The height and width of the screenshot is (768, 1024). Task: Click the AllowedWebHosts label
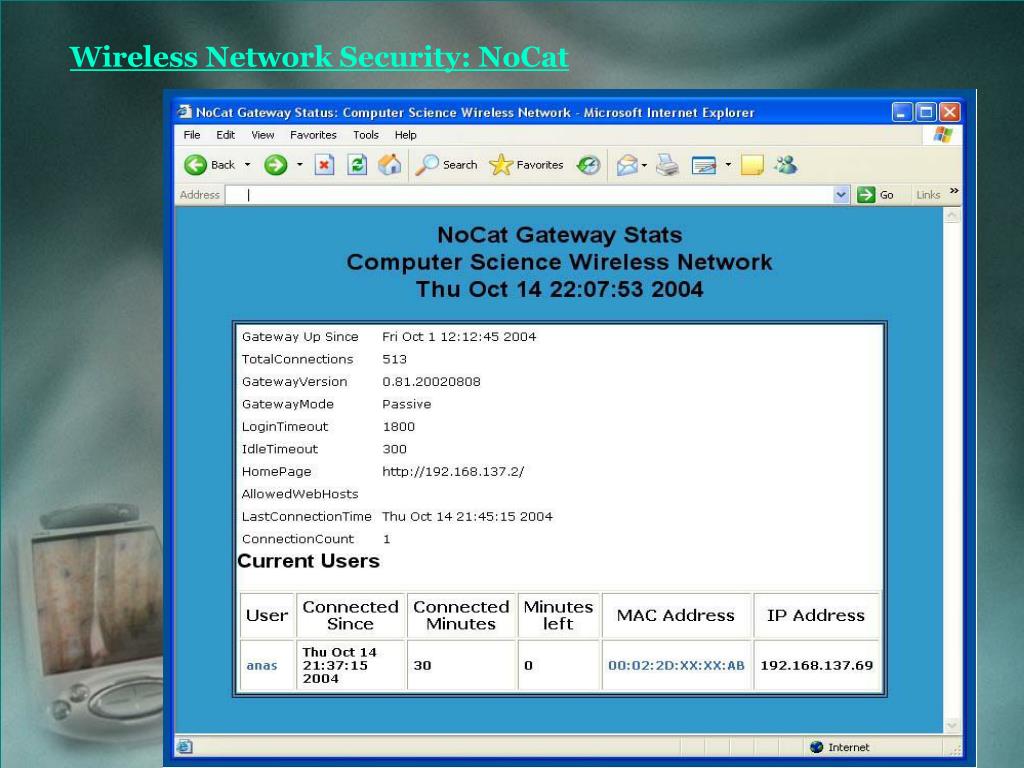point(300,494)
